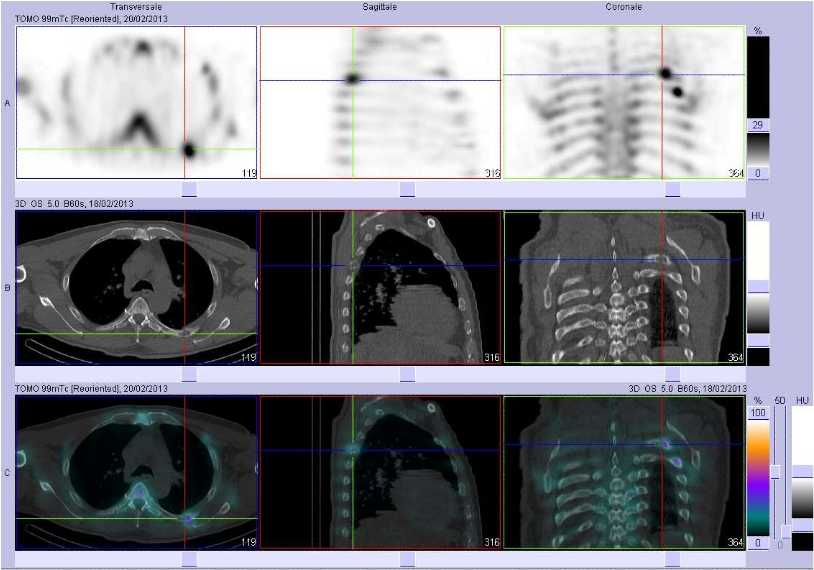Image resolution: width=814 pixels, height=570 pixels.
Task: Click the 50 blend value label in row C
Action: click(779, 400)
